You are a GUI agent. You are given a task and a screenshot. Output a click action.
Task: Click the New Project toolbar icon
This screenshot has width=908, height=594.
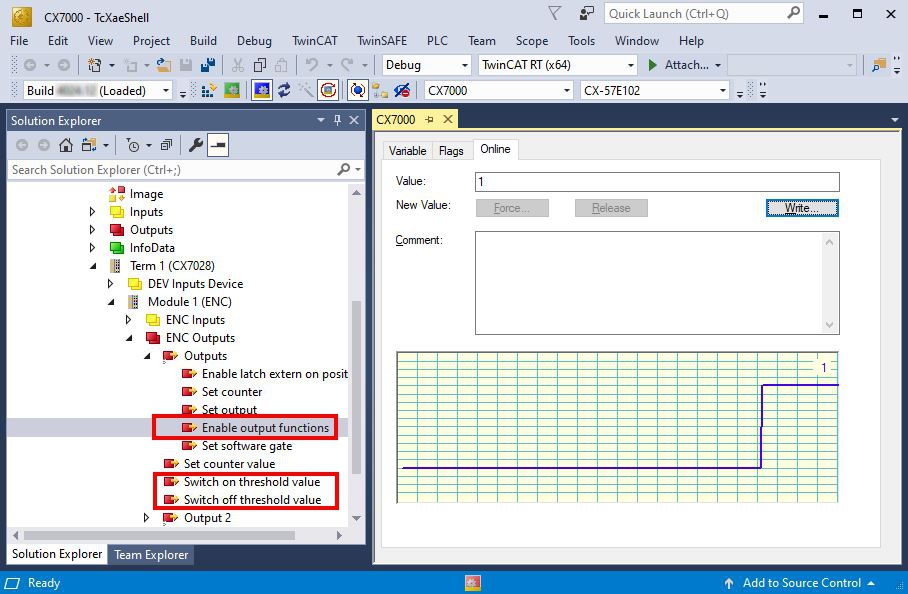click(94, 65)
